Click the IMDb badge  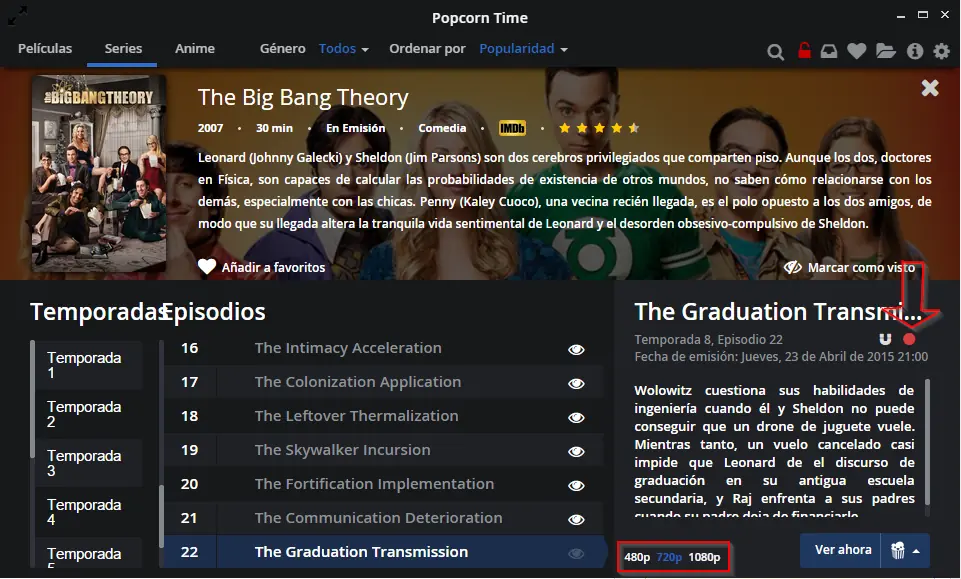512,128
